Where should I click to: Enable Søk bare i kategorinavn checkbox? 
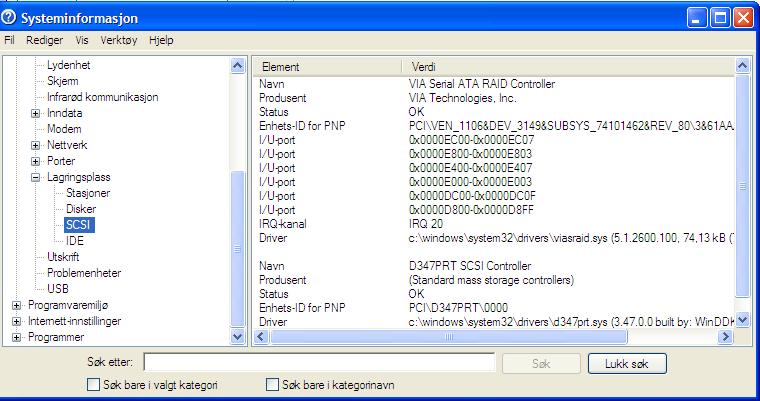[x=273, y=385]
